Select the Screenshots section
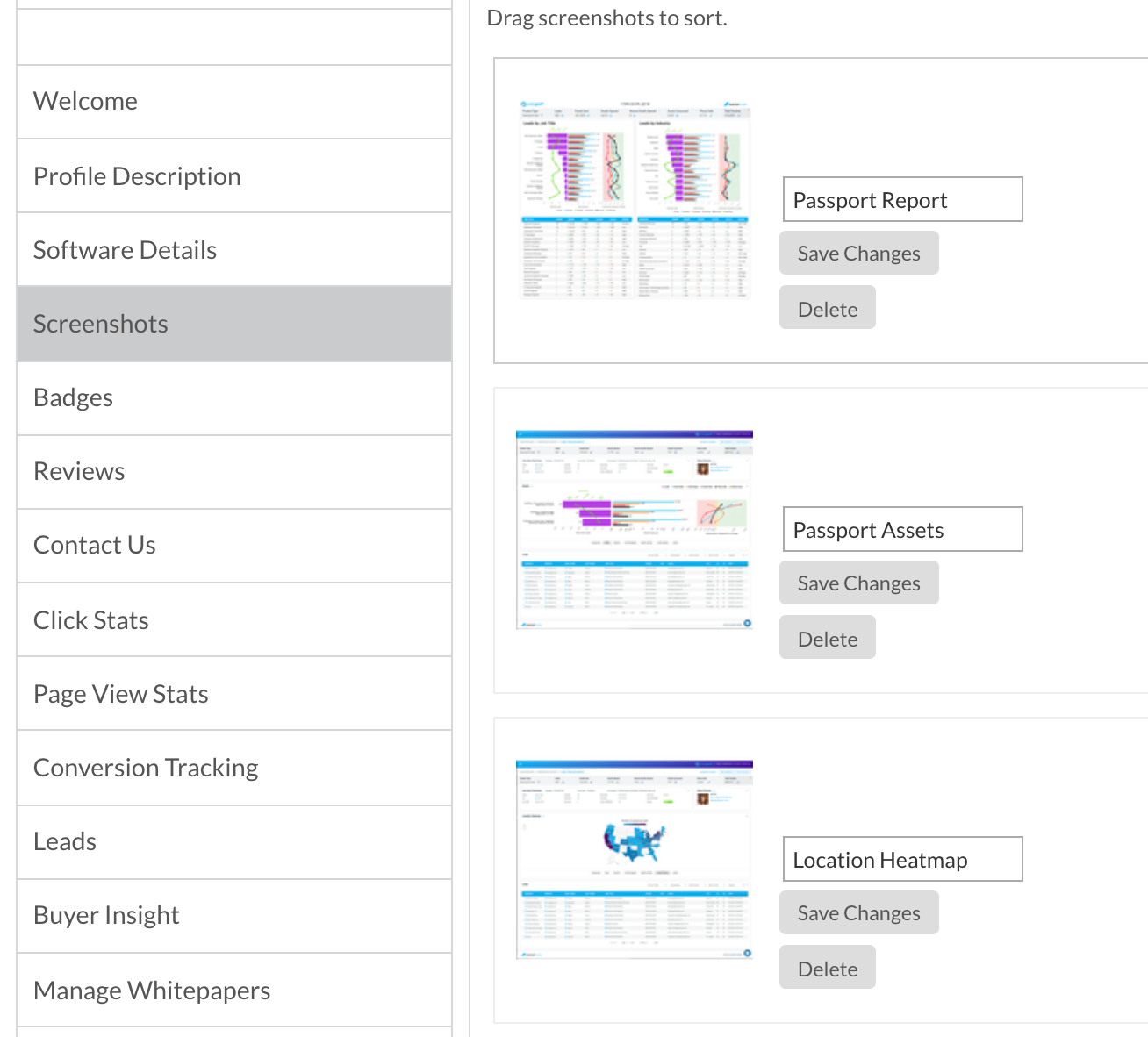This screenshot has height=1037, width=1148. [100, 323]
